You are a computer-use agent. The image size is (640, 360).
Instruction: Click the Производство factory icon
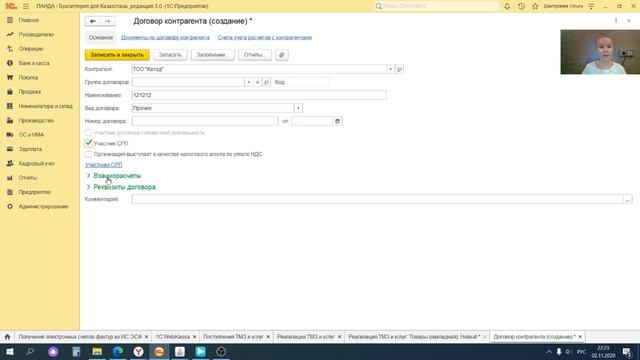coord(10,120)
